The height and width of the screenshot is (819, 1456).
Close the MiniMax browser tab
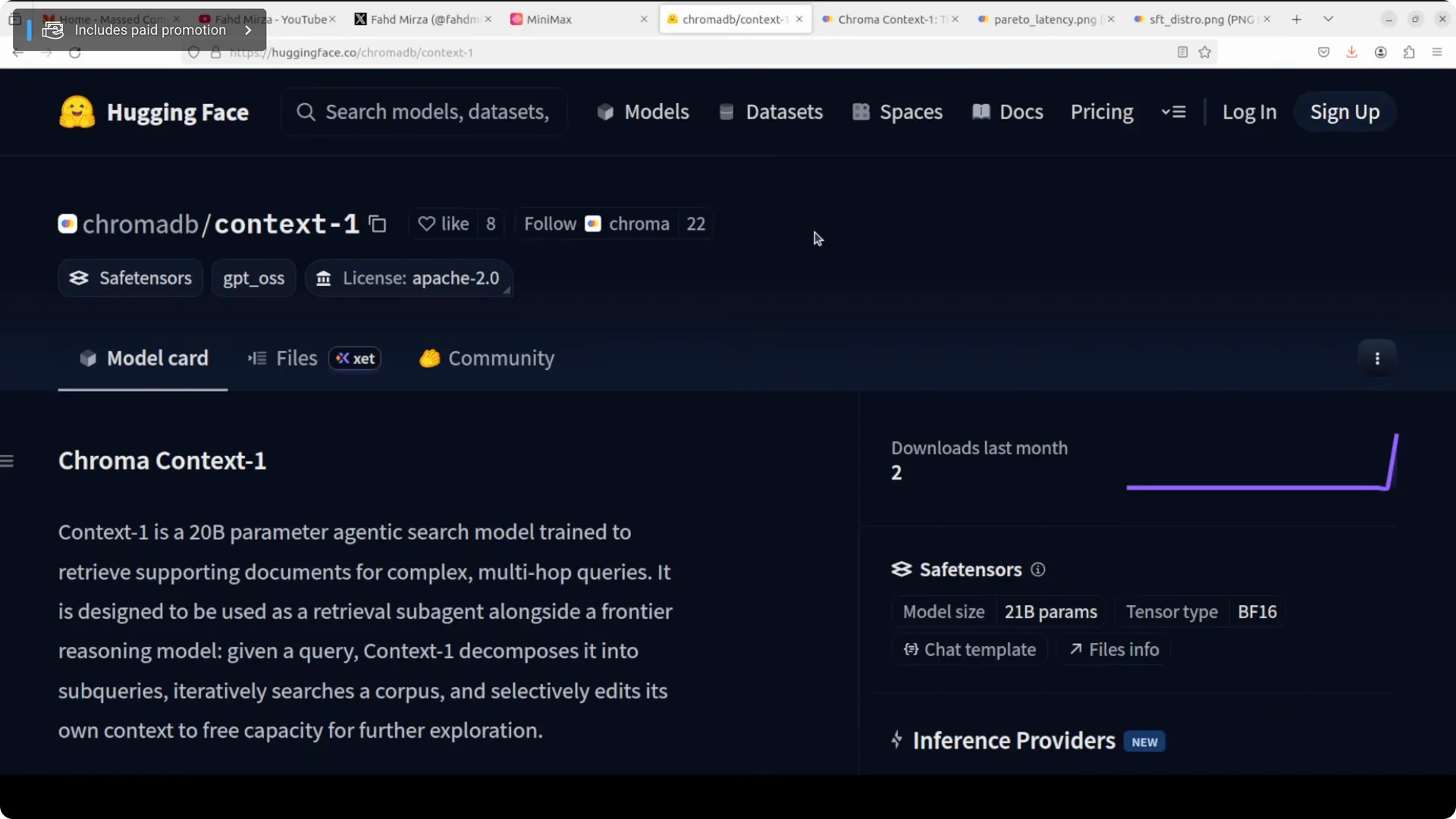[644, 20]
